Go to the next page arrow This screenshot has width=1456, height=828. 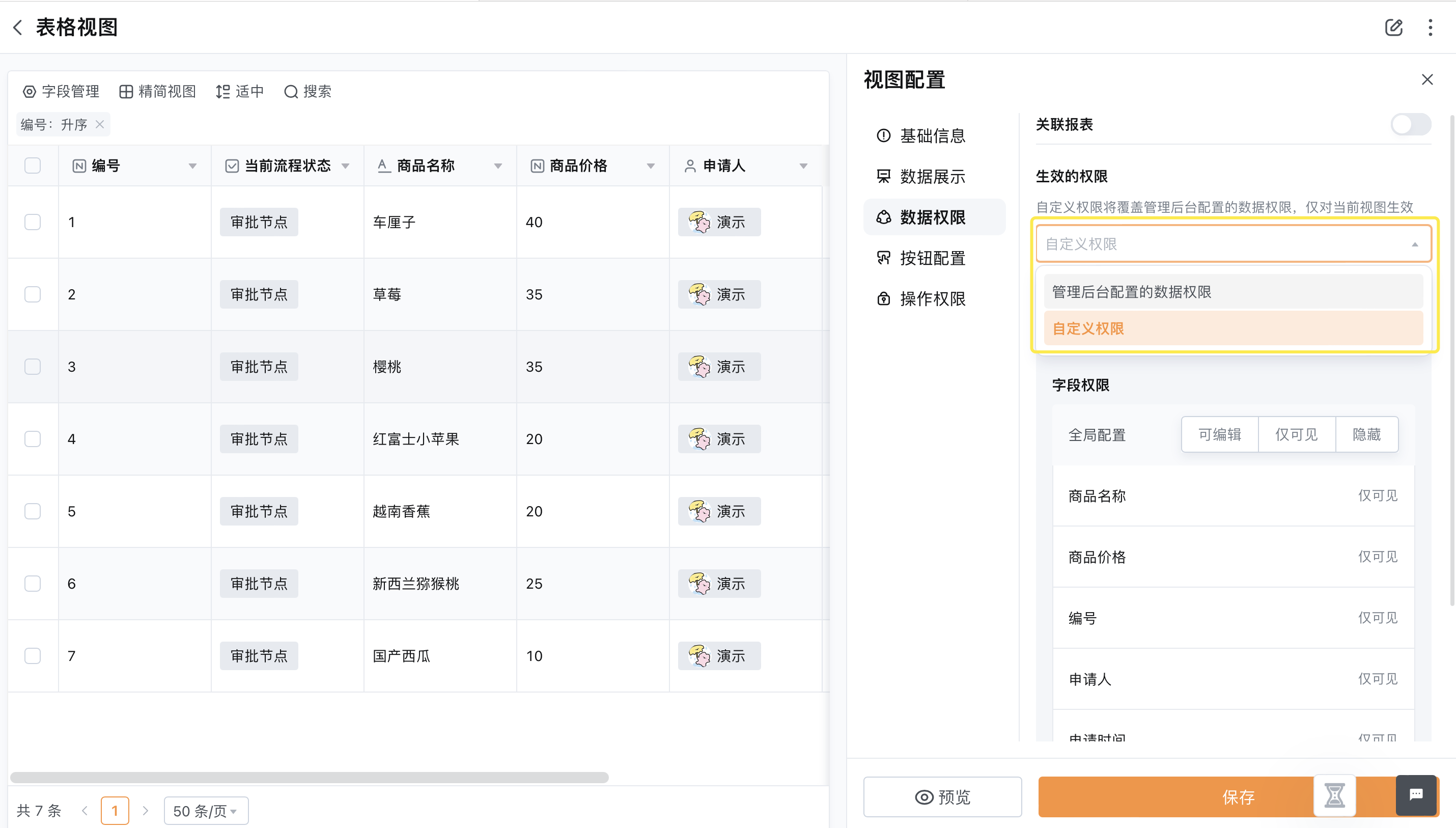click(146, 810)
